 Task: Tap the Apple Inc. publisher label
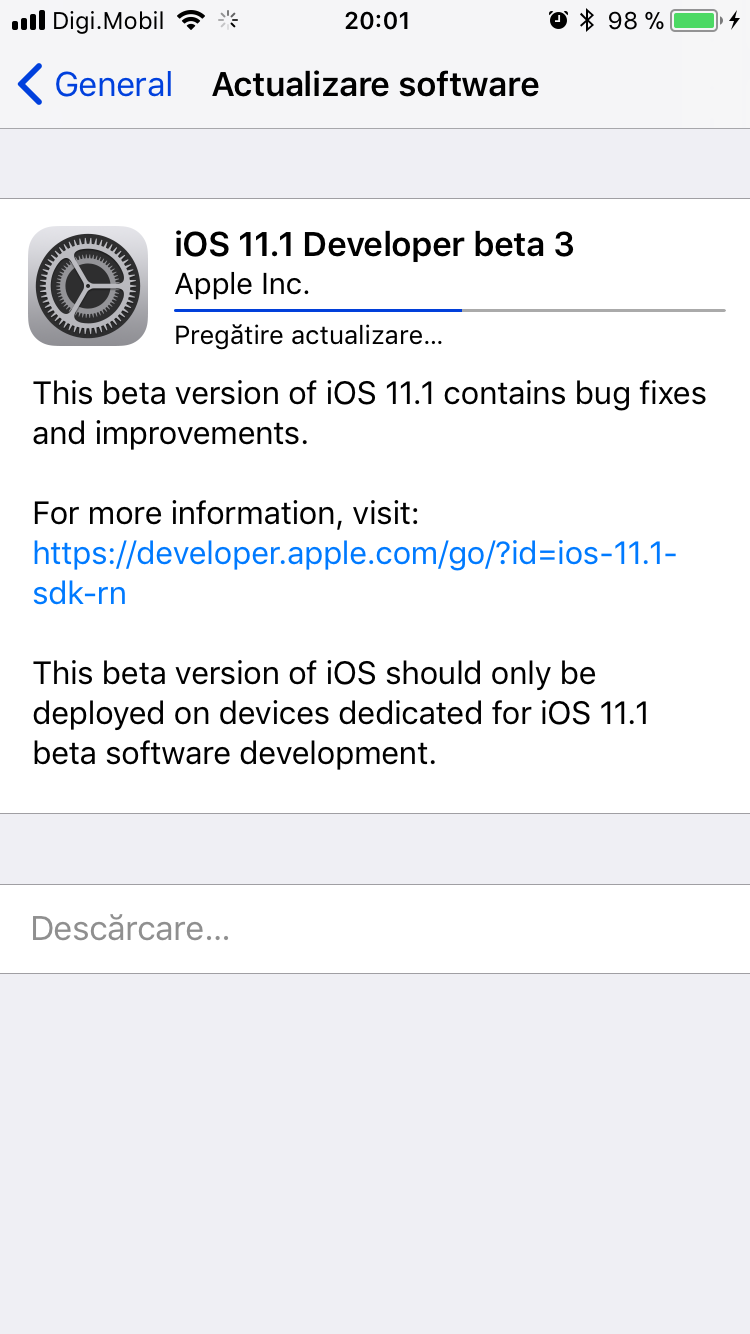(x=242, y=285)
